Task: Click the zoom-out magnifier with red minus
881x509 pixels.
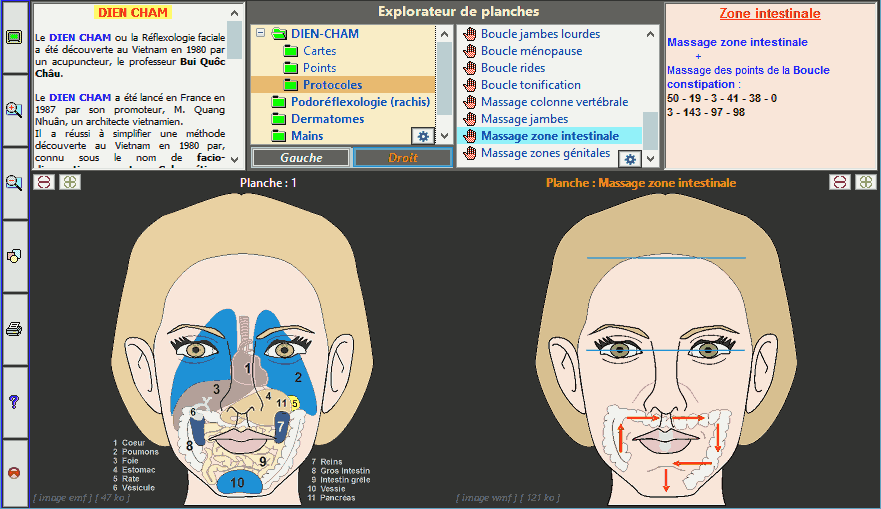Action: click(x=14, y=183)
